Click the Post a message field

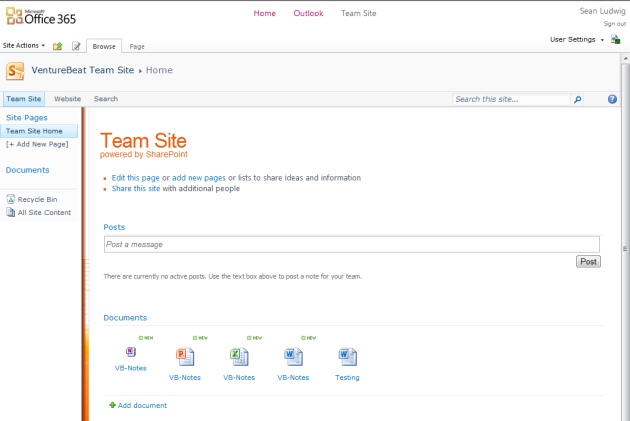click(x=352, y=244)
